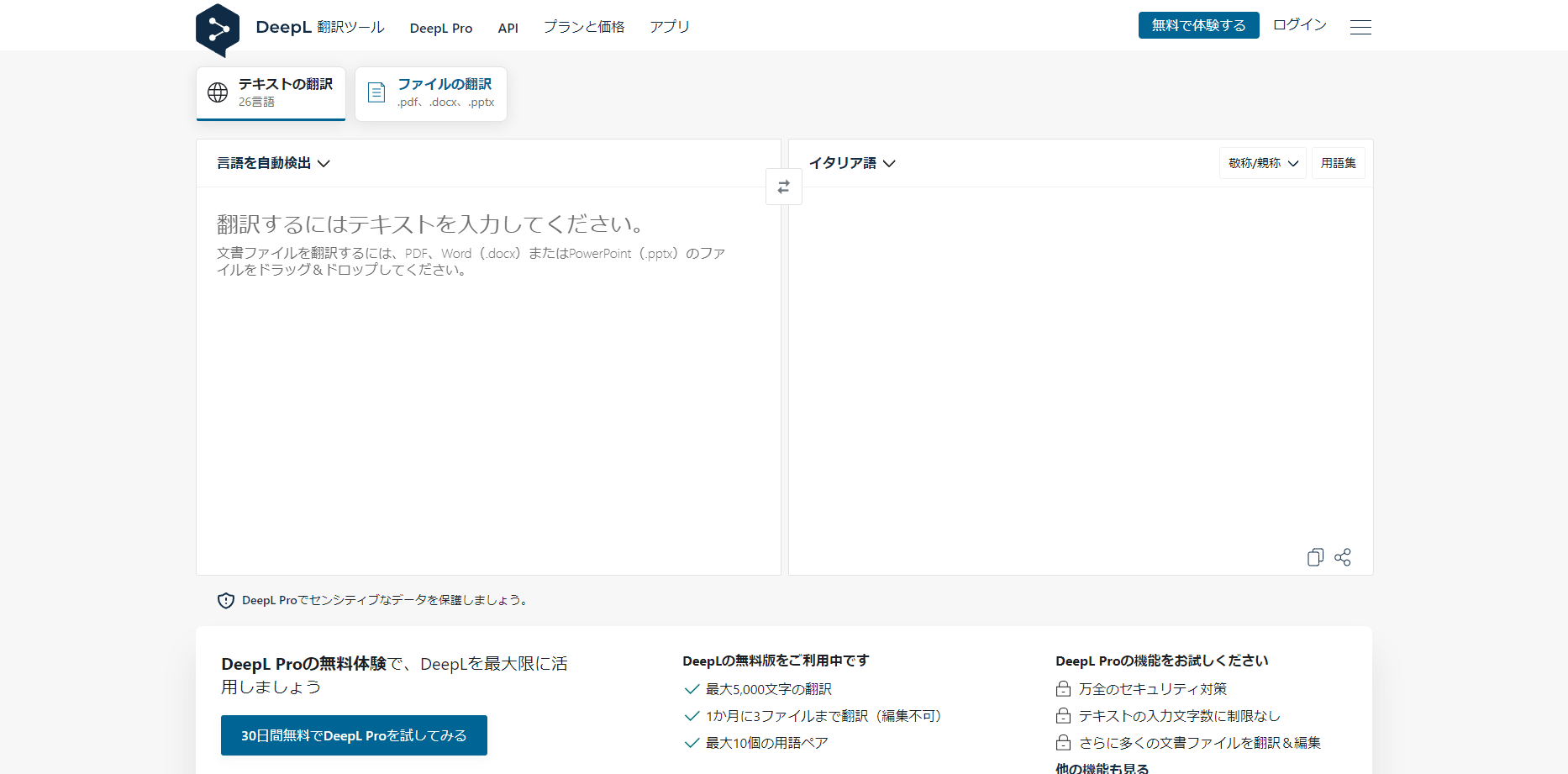The height and width of the screenshot is (774, 1568).
Task: Open DeepL Pro in the top navigation
Action: coord(441,28)
